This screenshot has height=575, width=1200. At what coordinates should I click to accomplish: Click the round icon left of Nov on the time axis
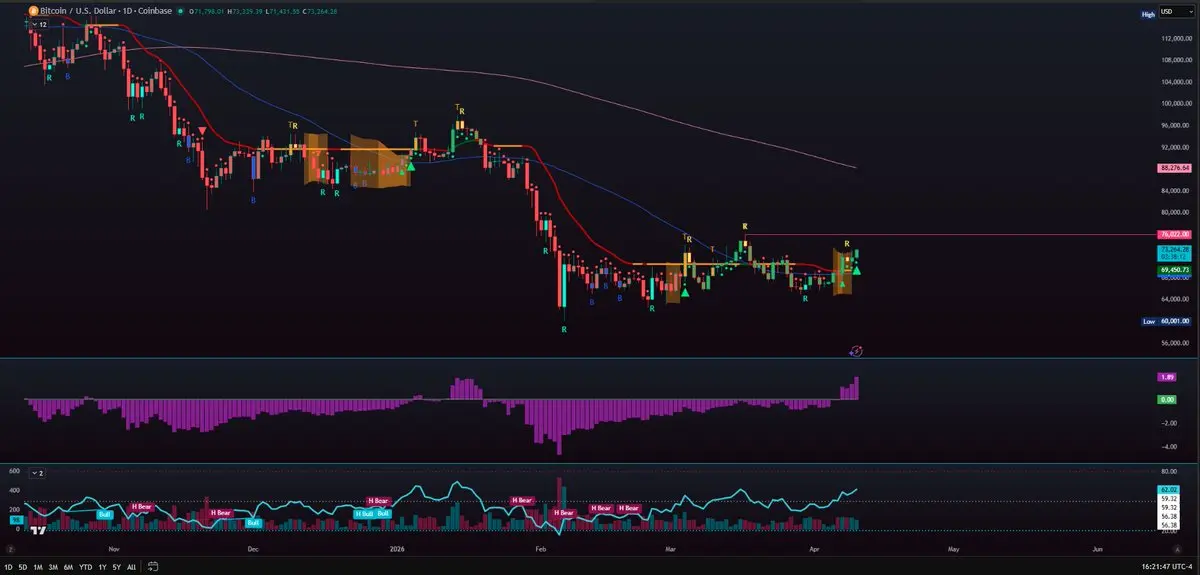click(10, 549)
